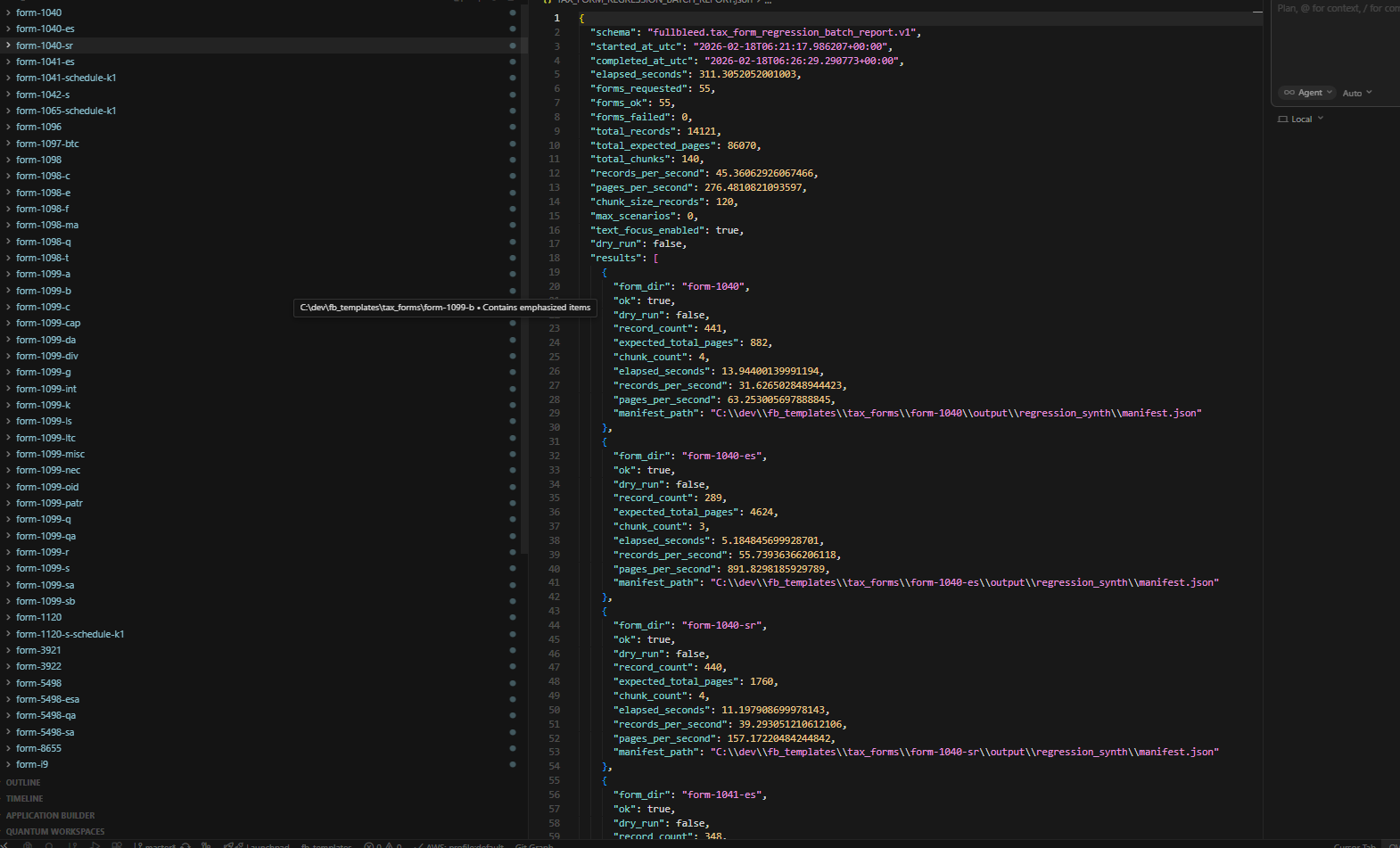1400x848 pixels.
Task: Expand the form-1098 folder chevron
Action: click(x=9, y=160)
